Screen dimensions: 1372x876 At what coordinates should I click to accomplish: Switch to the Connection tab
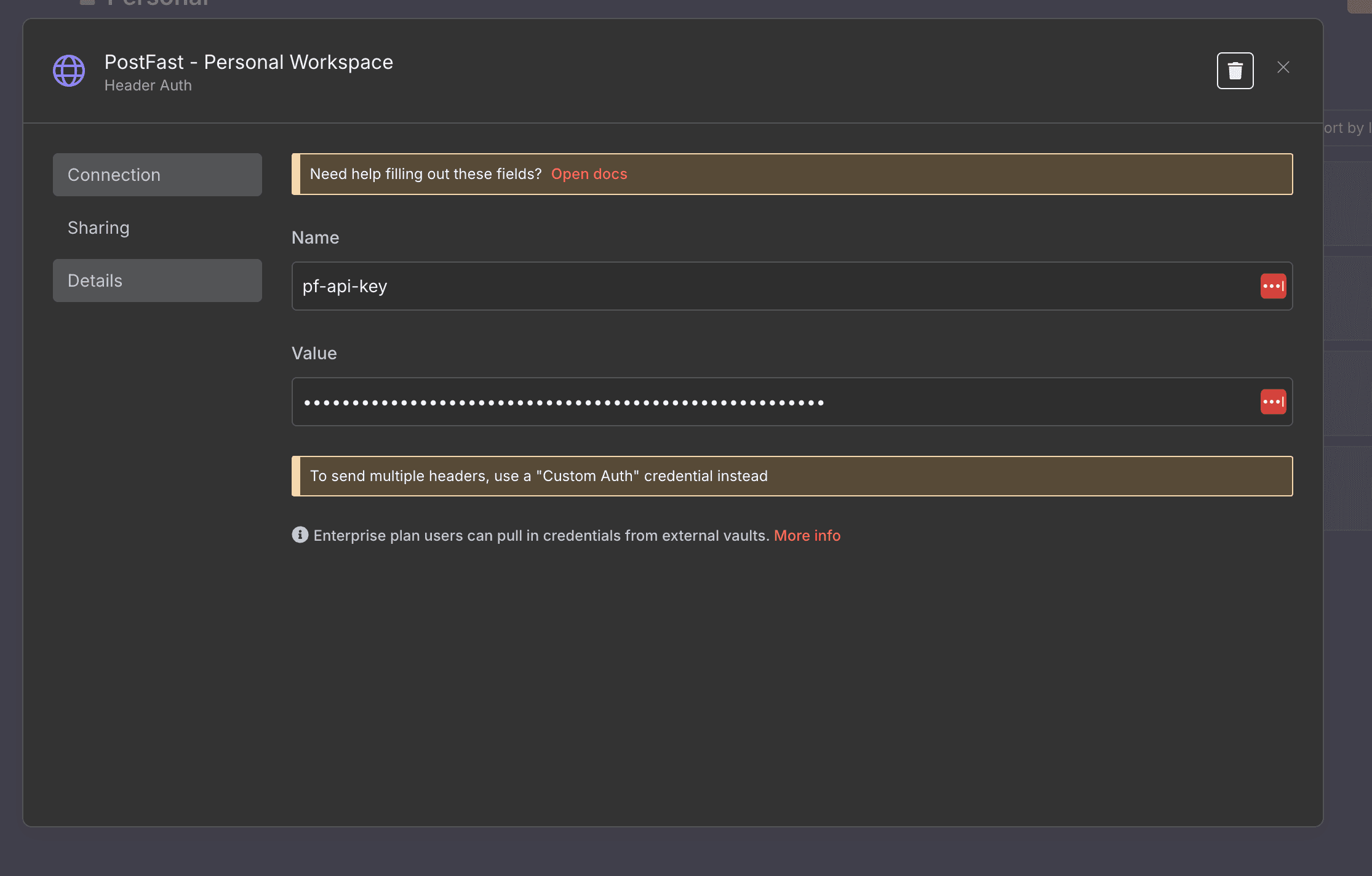click(158, 175)
